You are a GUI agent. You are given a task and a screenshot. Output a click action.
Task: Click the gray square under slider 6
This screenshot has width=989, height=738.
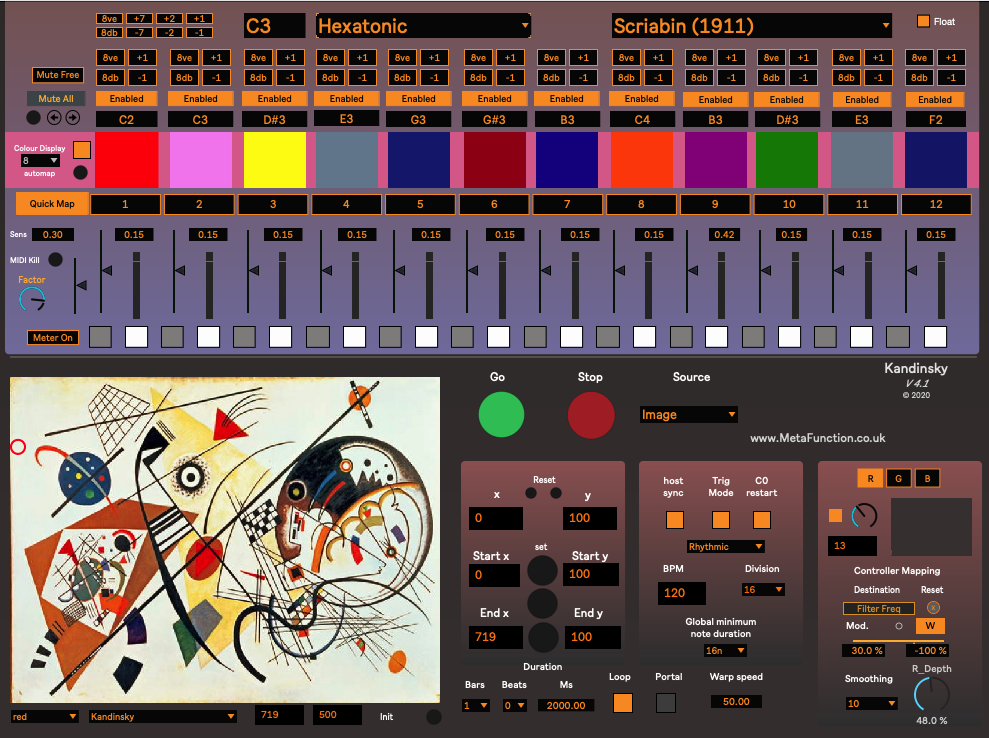click(x=462, y=337)
